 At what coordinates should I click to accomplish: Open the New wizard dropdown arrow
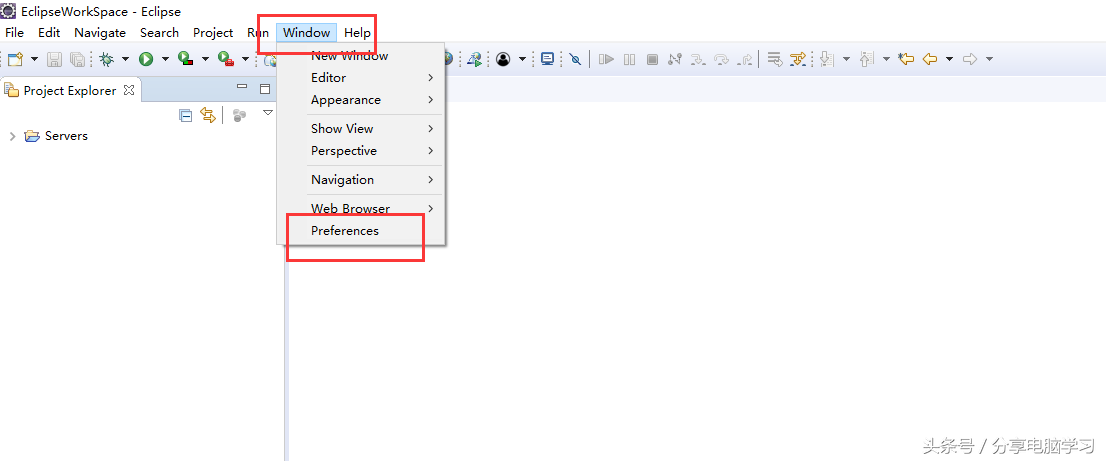(x=34, y=59)
